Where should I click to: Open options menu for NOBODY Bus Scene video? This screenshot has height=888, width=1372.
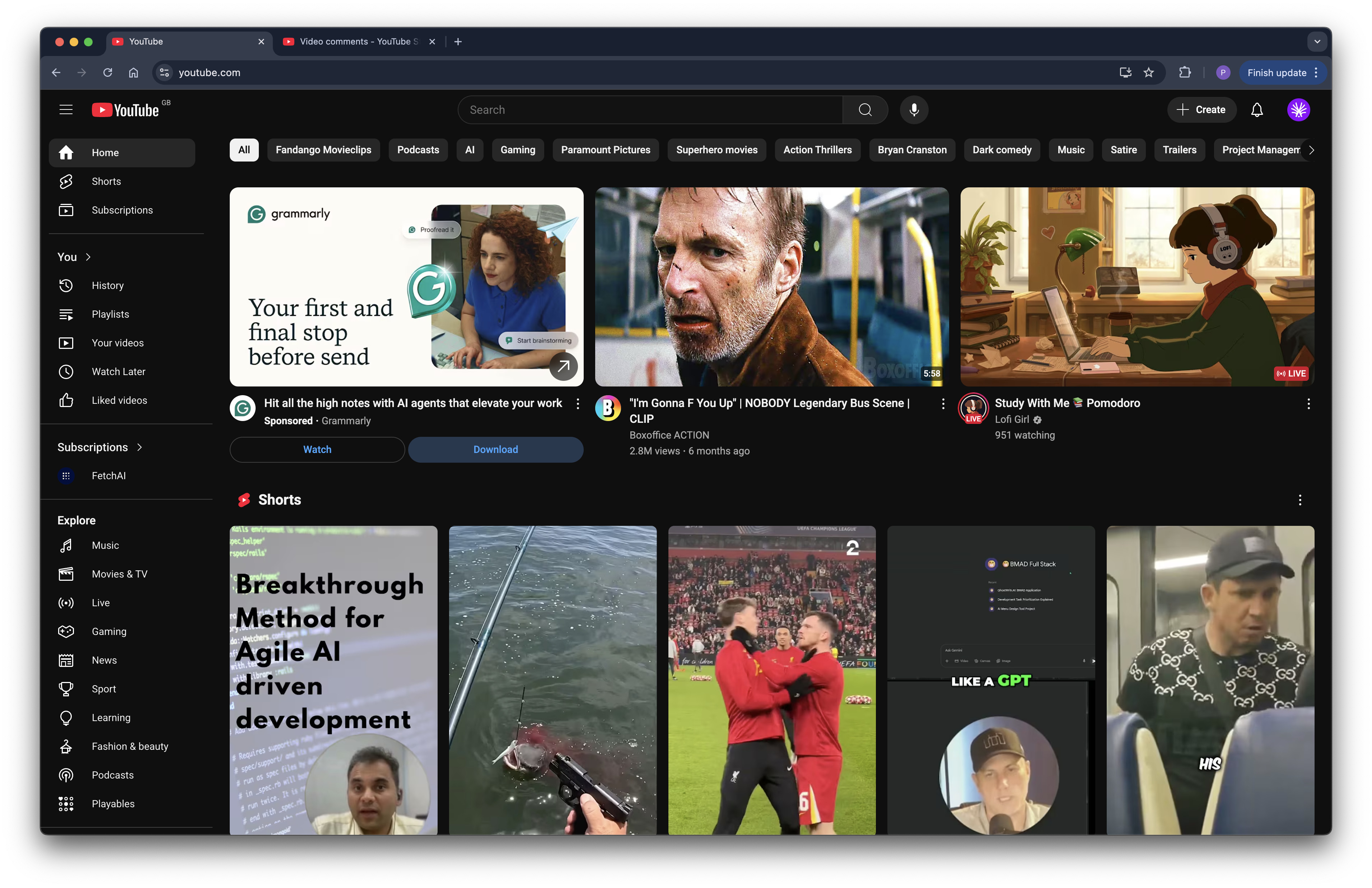tap(943, 404)
